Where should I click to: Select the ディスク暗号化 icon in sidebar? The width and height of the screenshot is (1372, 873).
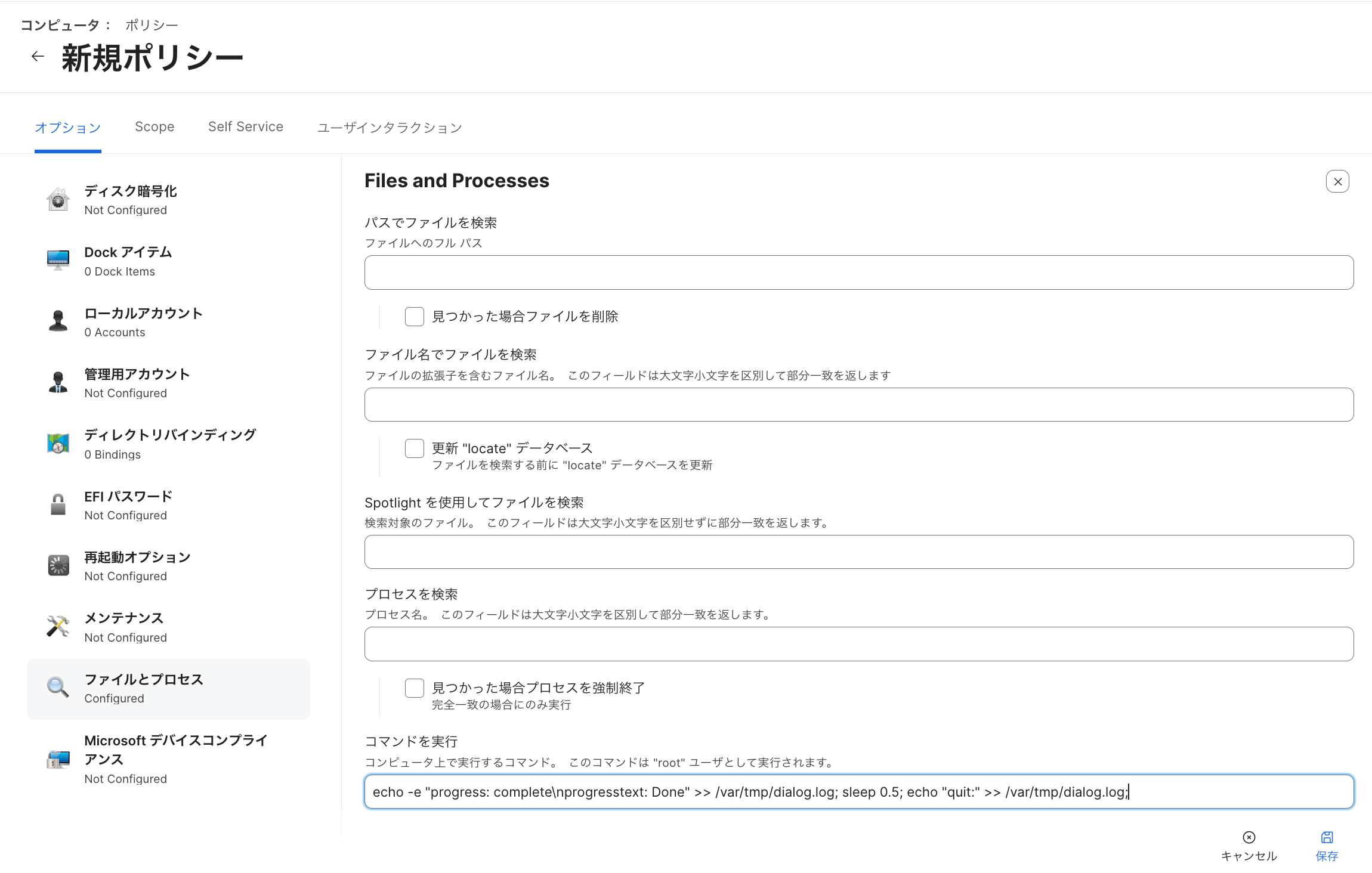click(58, 200)
